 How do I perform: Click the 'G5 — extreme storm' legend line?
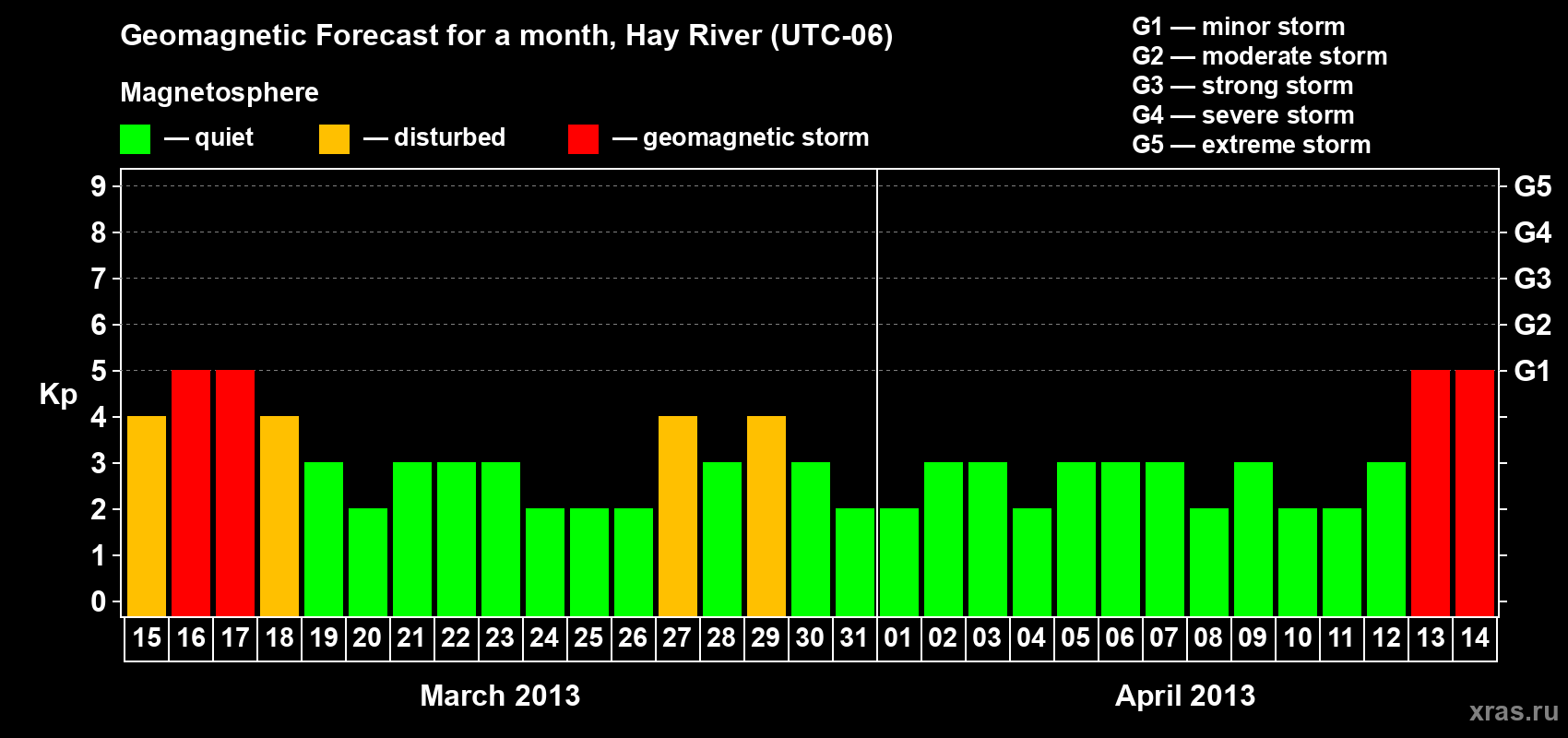point(1252,145)
